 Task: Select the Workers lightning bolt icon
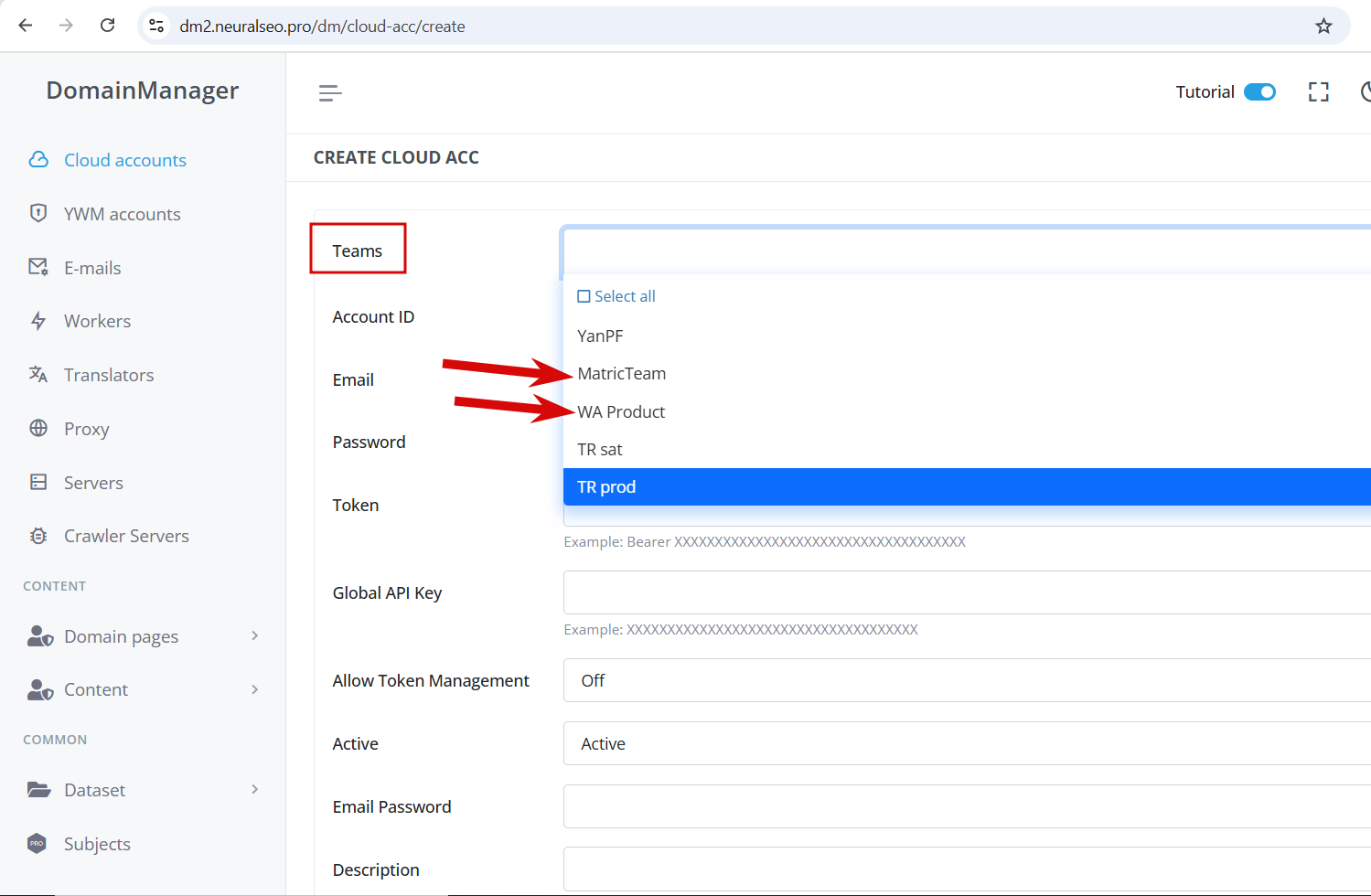[38, 321]
